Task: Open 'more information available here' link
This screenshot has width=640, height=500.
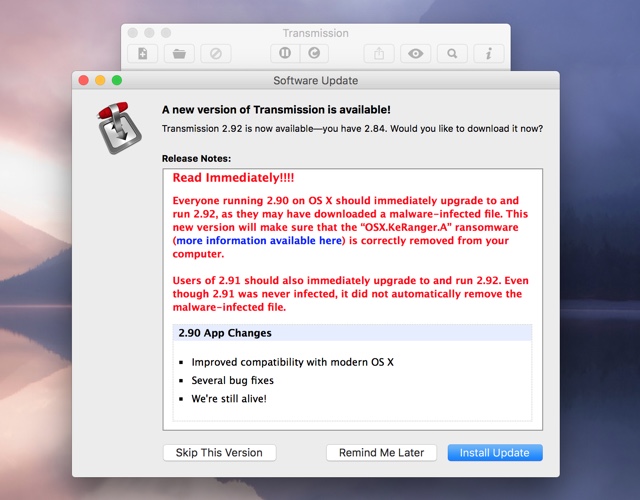Action: 259,240
